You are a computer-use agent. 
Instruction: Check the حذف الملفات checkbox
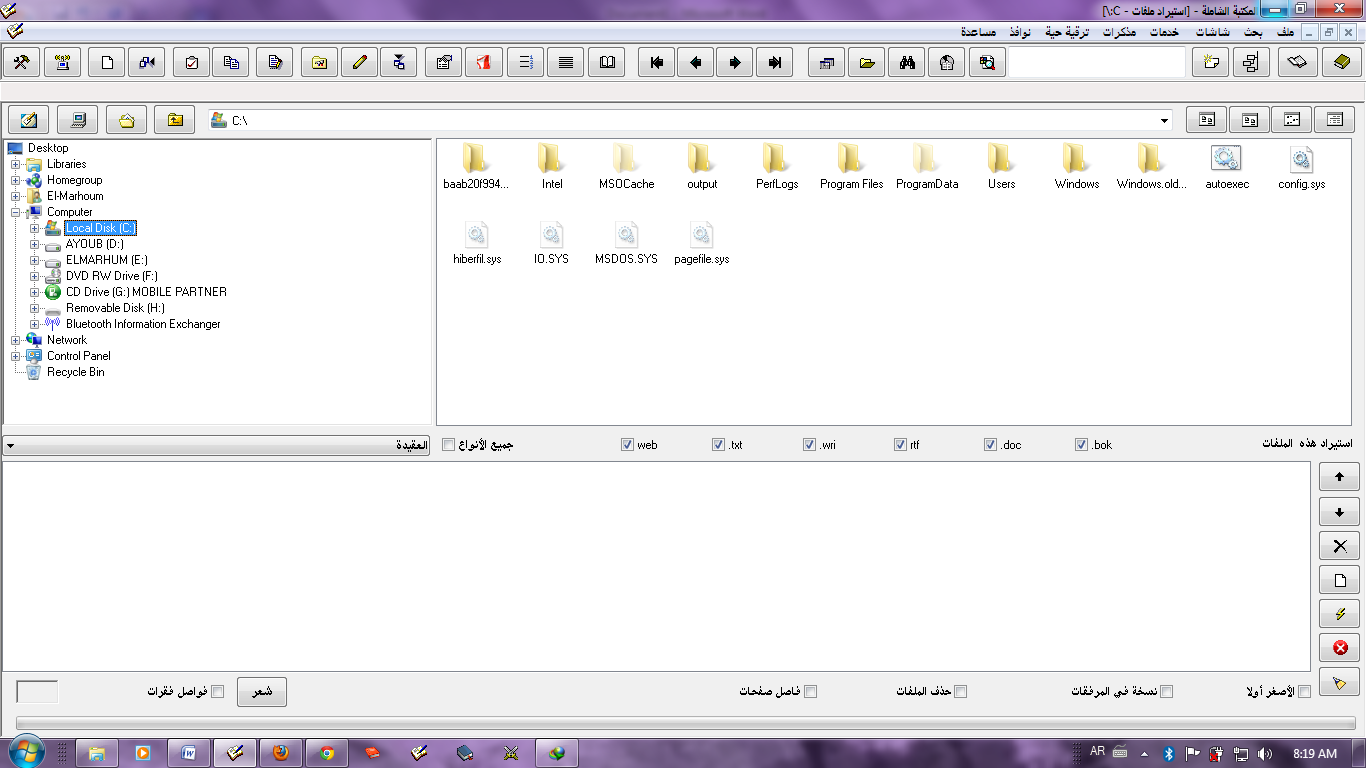pos(960,691)
